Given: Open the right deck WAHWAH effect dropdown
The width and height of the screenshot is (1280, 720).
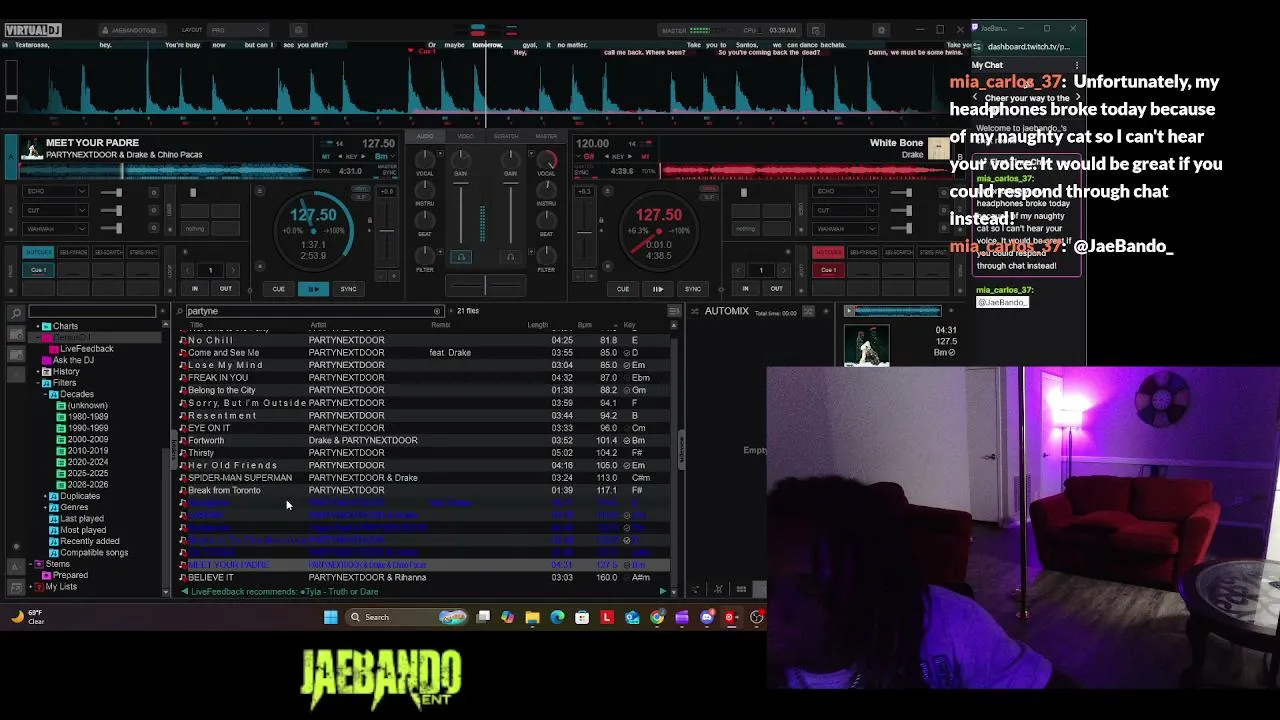Looking at the screenshot, I should coord(846,229).
